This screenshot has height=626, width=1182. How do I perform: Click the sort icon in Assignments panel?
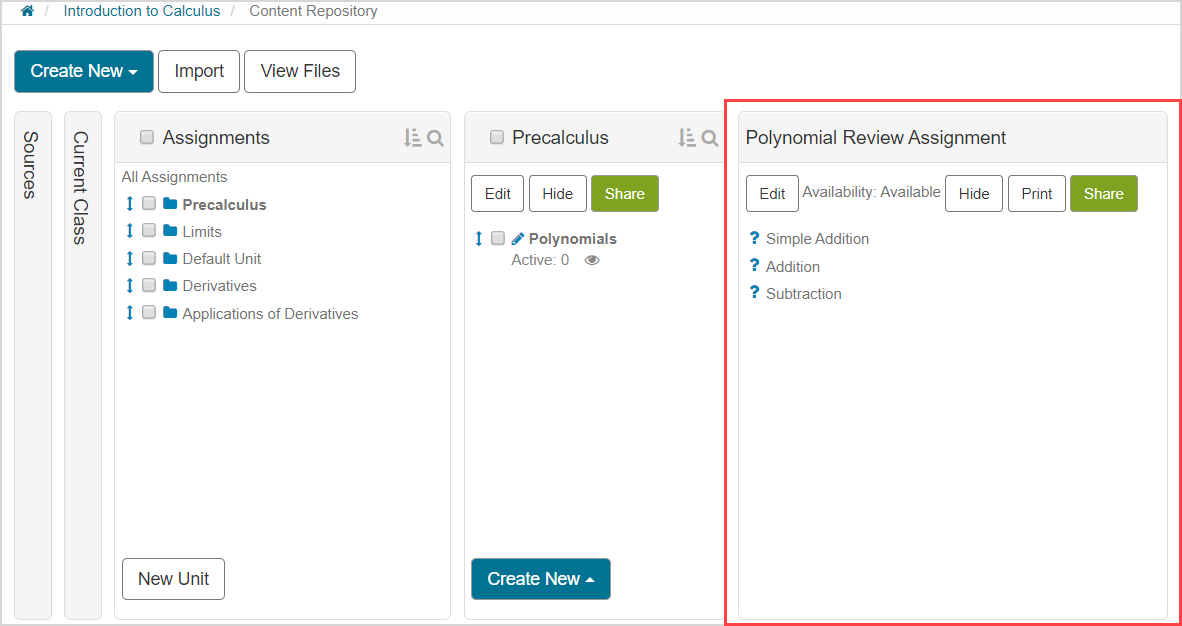(412, 138)
